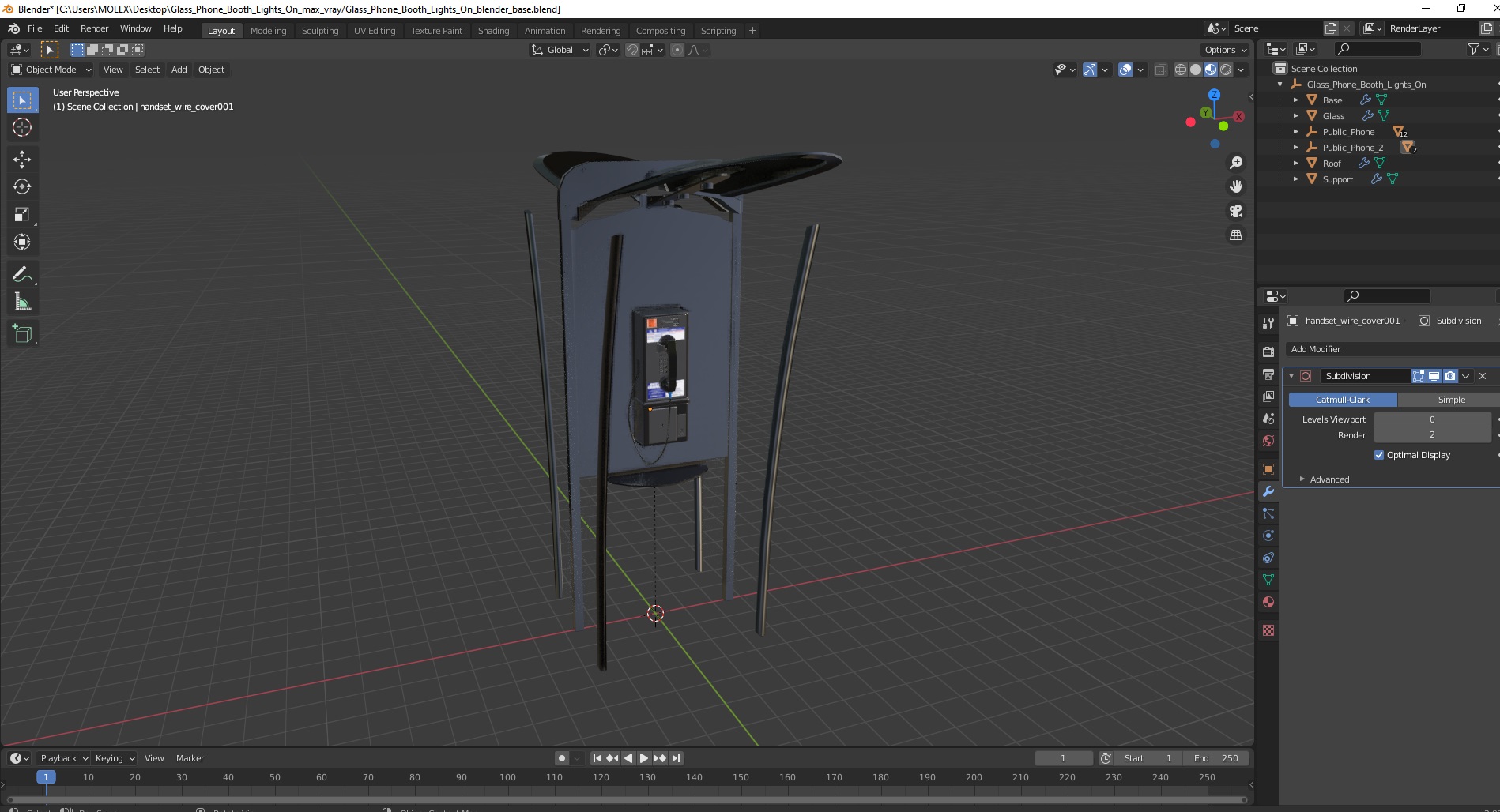Toggle camera view icon
Viewport: 1500px width, 812px height.
(1236, 211)
